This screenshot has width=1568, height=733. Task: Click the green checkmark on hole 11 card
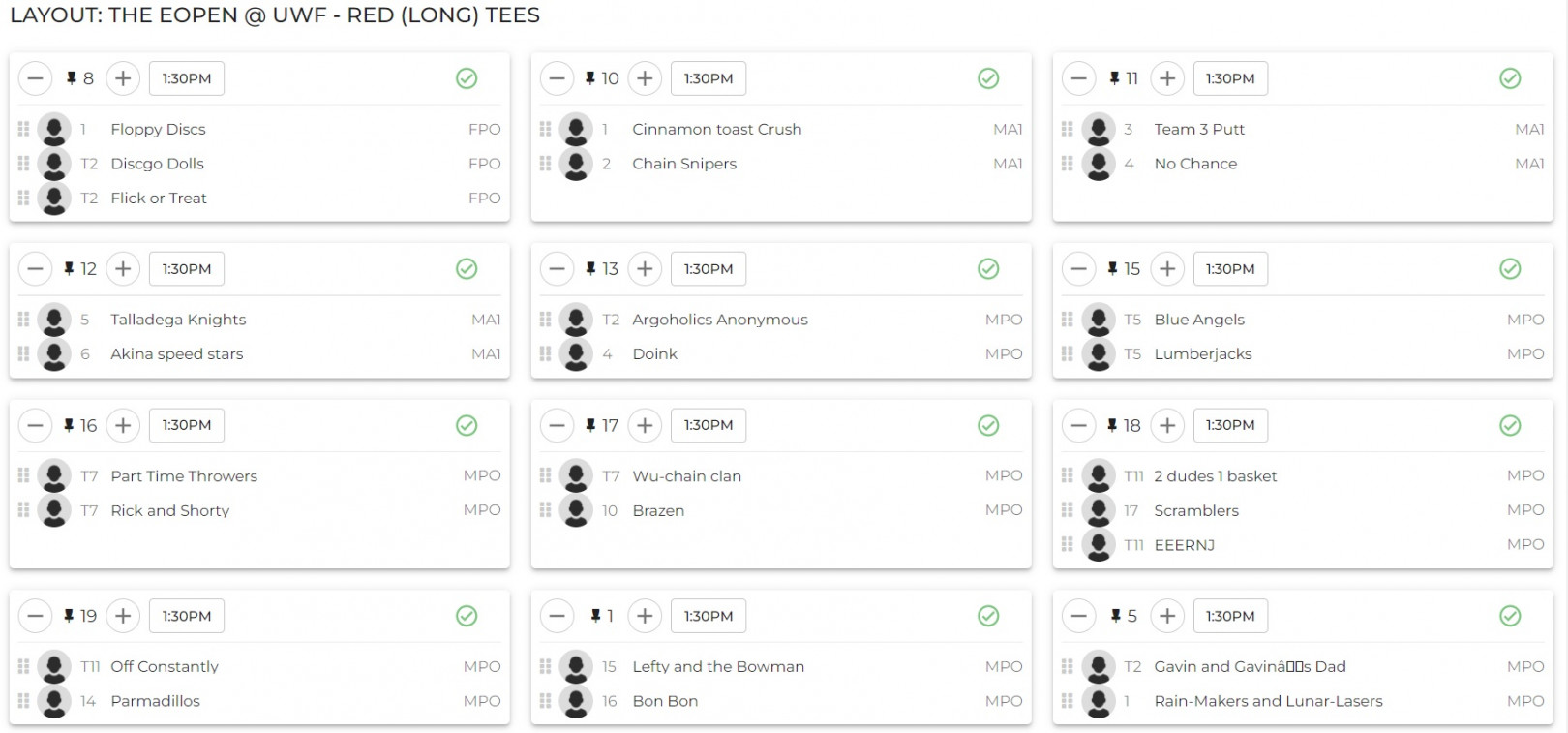click(x=1510, y=78)
